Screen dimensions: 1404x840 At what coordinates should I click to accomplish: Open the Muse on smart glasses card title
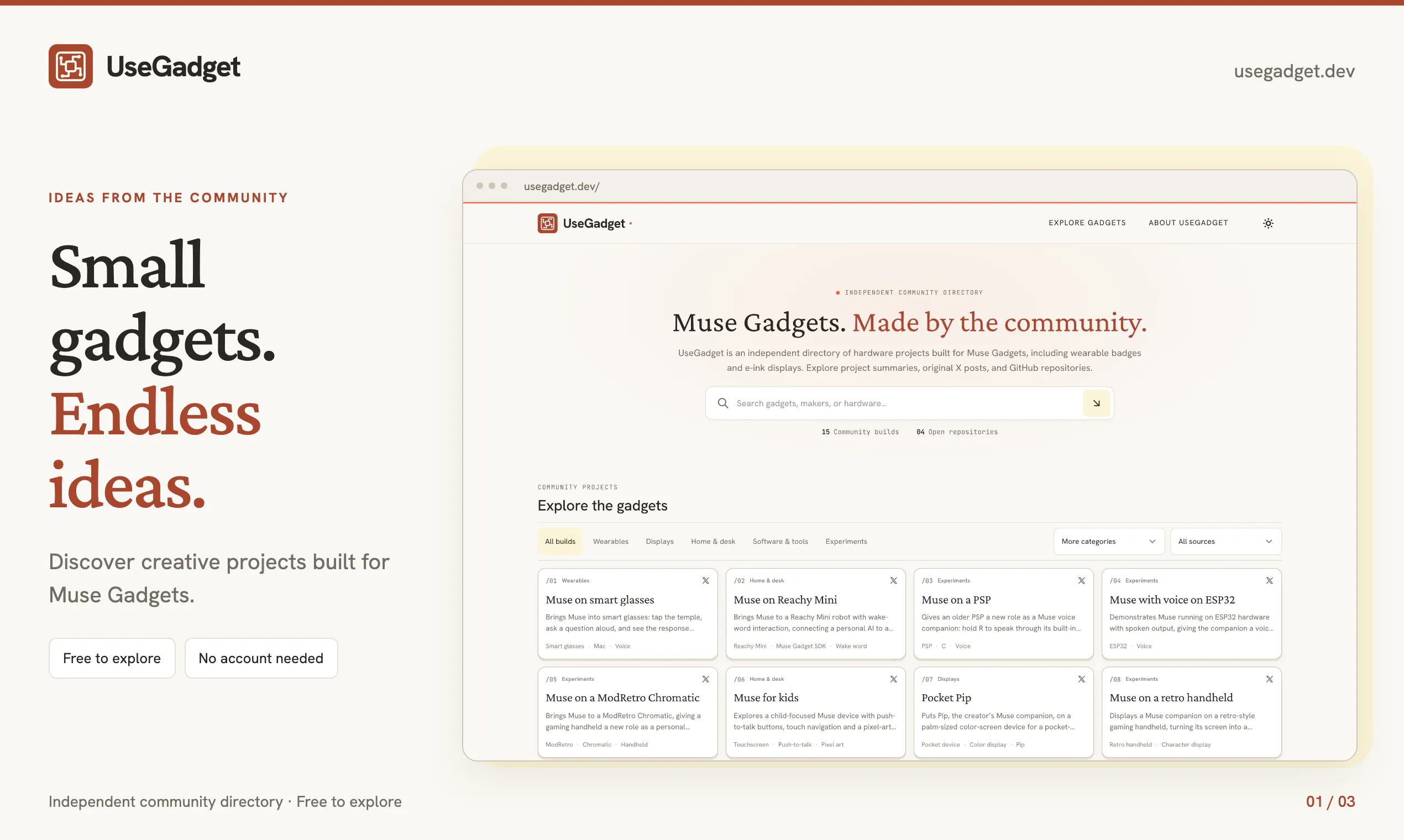(600, 600)
